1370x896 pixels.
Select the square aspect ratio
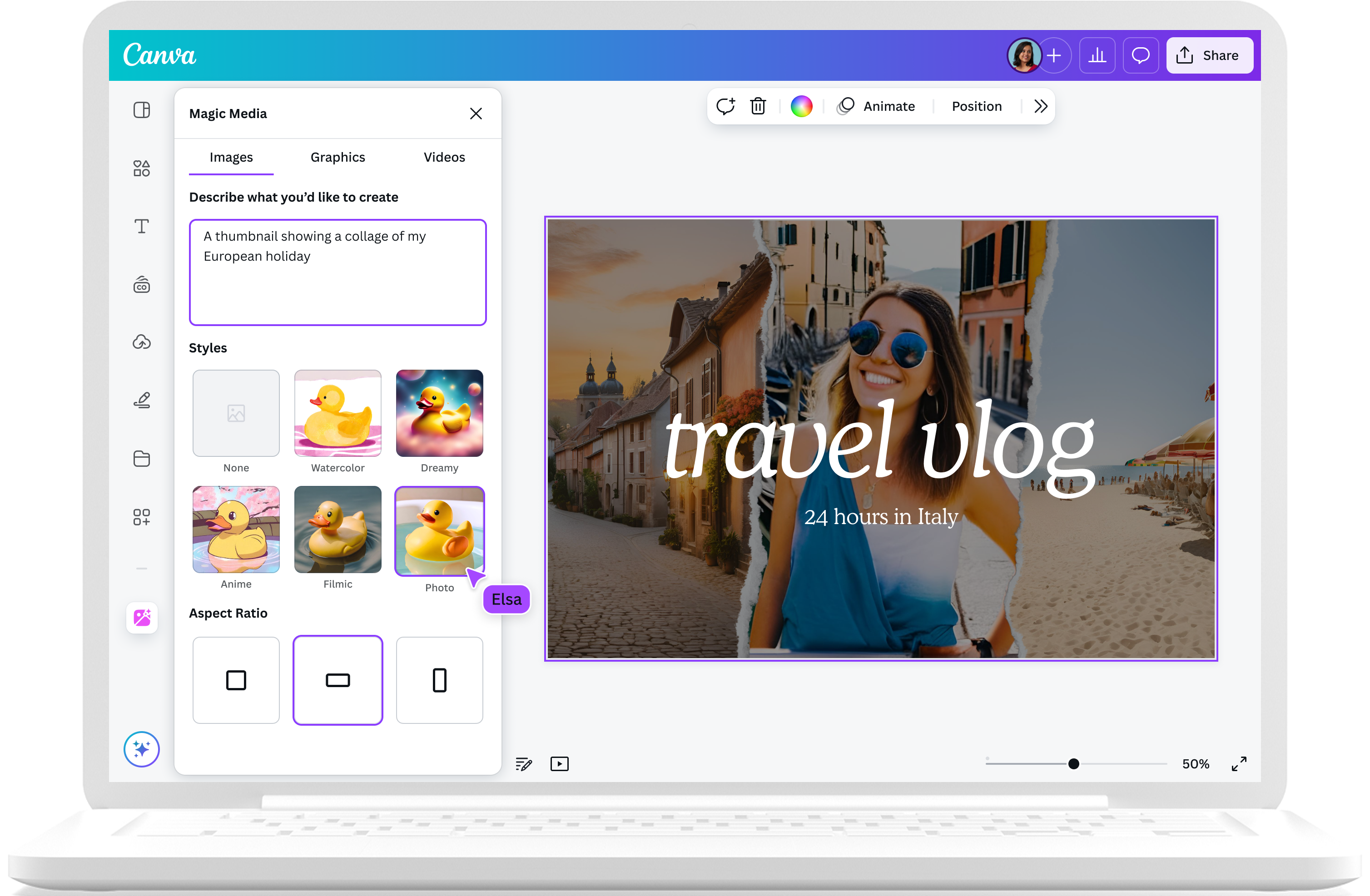[x=236, y=680]
